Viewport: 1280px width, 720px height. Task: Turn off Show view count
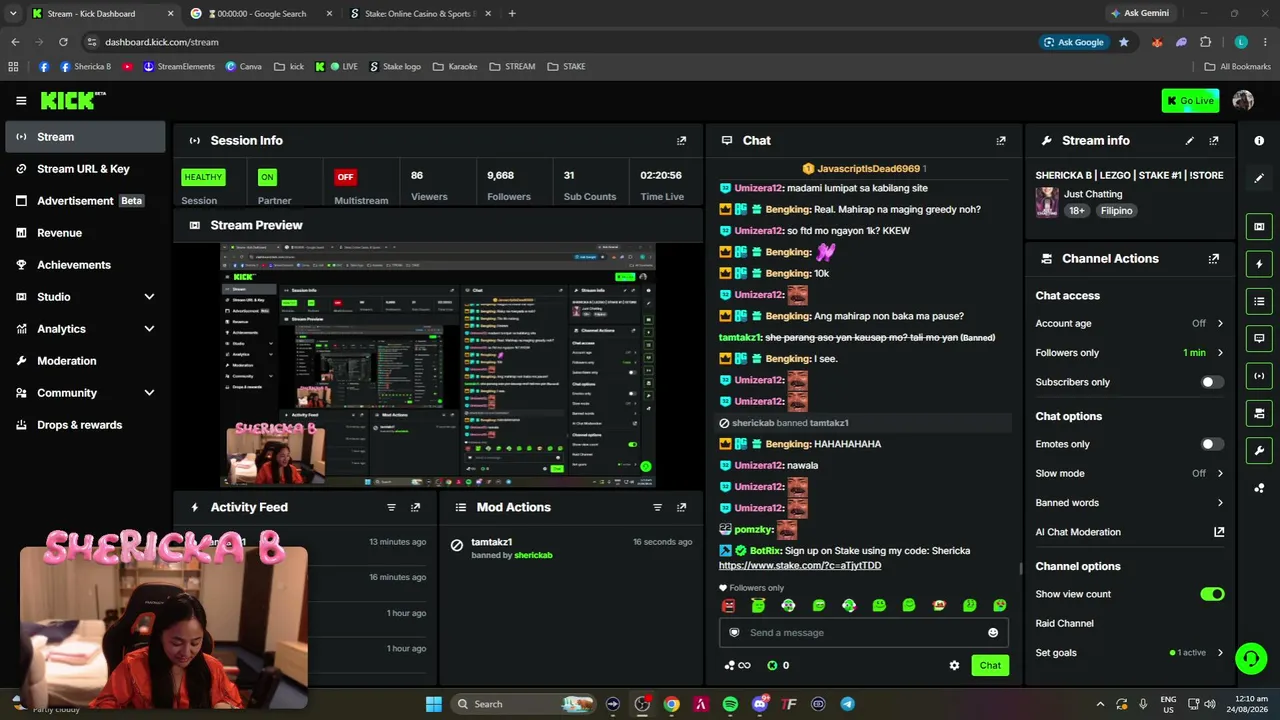(x=1212, y=594)
